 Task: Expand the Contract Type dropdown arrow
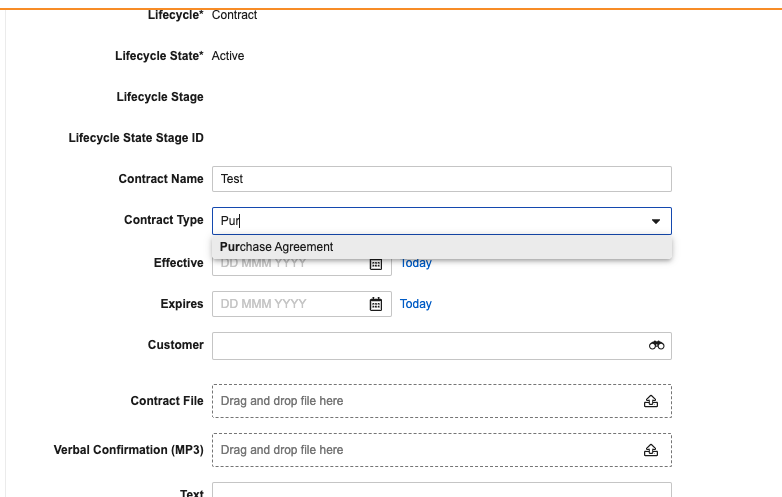[x=656, y=221]
